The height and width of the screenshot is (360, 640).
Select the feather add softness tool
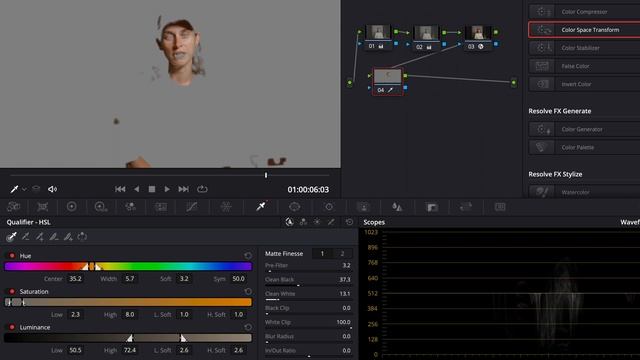(x=68, y=236)
